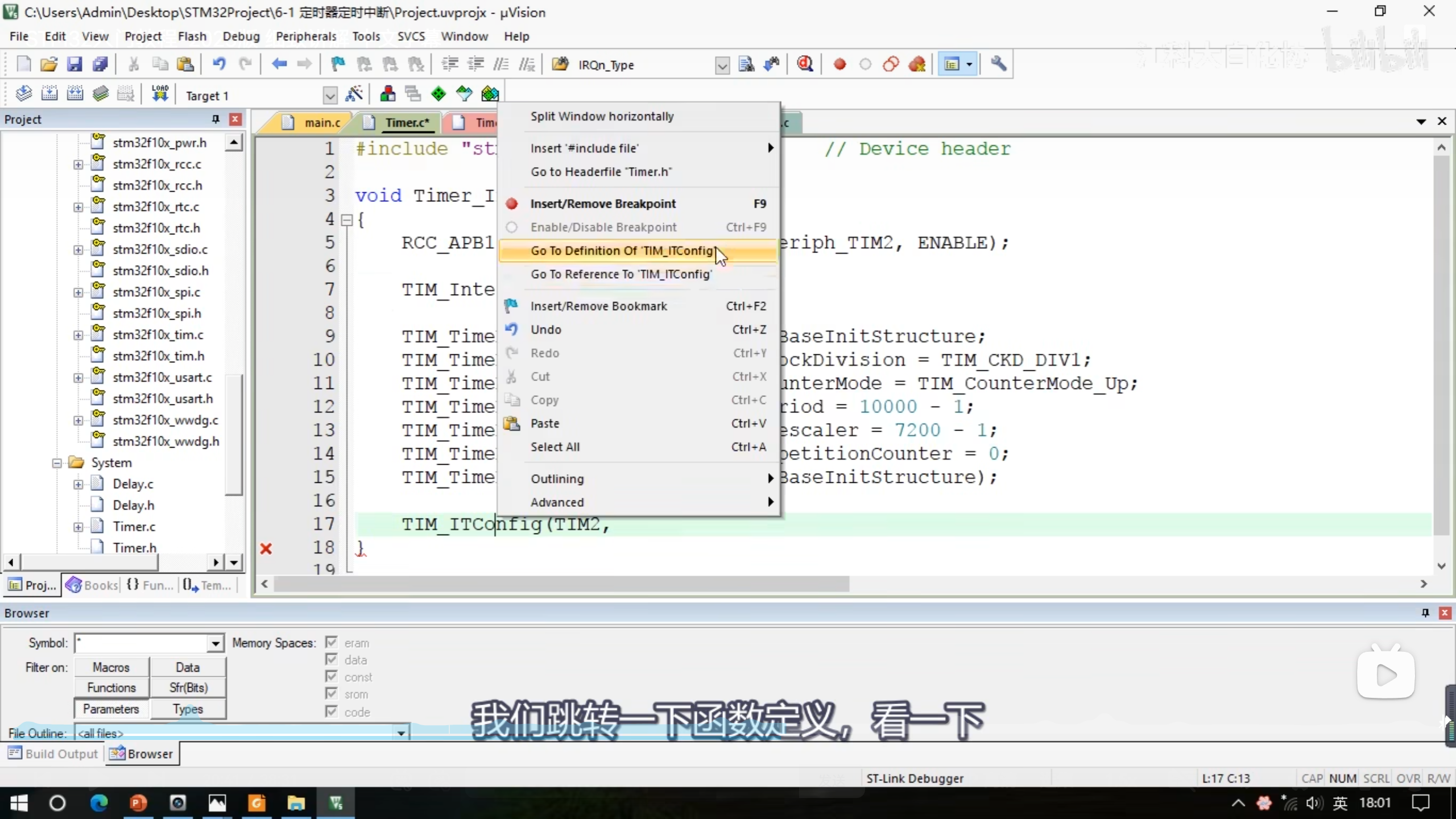
Task: Open the Configuration wrench icon
Action: (x=999, y=64)
